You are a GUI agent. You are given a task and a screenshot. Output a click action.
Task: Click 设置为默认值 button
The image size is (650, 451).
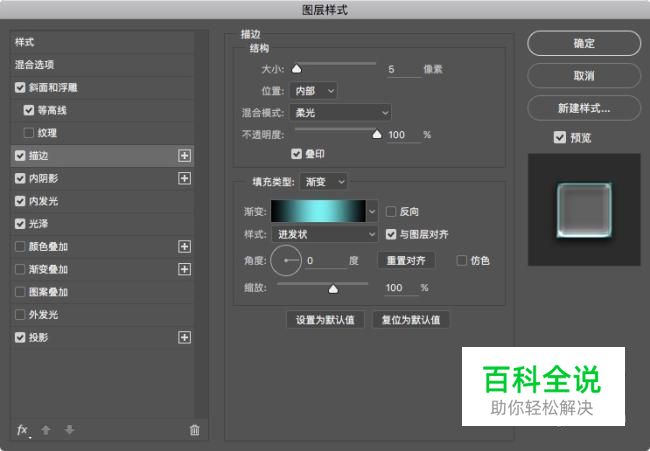coord(325,320)
